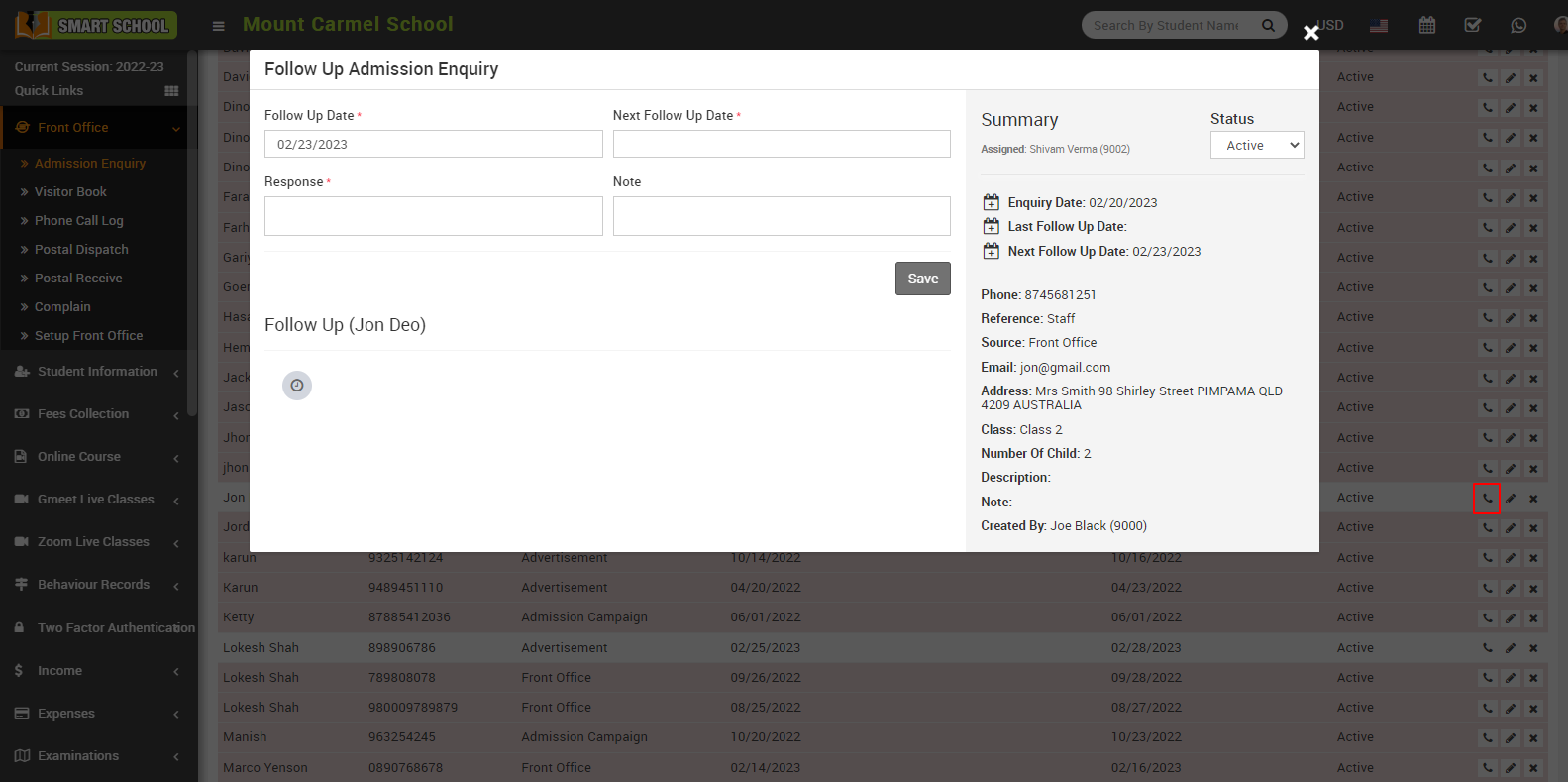Viewport: 1568px width, 782px height.
Task: Click the Next Follow Up Date field
Action: [x=781, y=144]
